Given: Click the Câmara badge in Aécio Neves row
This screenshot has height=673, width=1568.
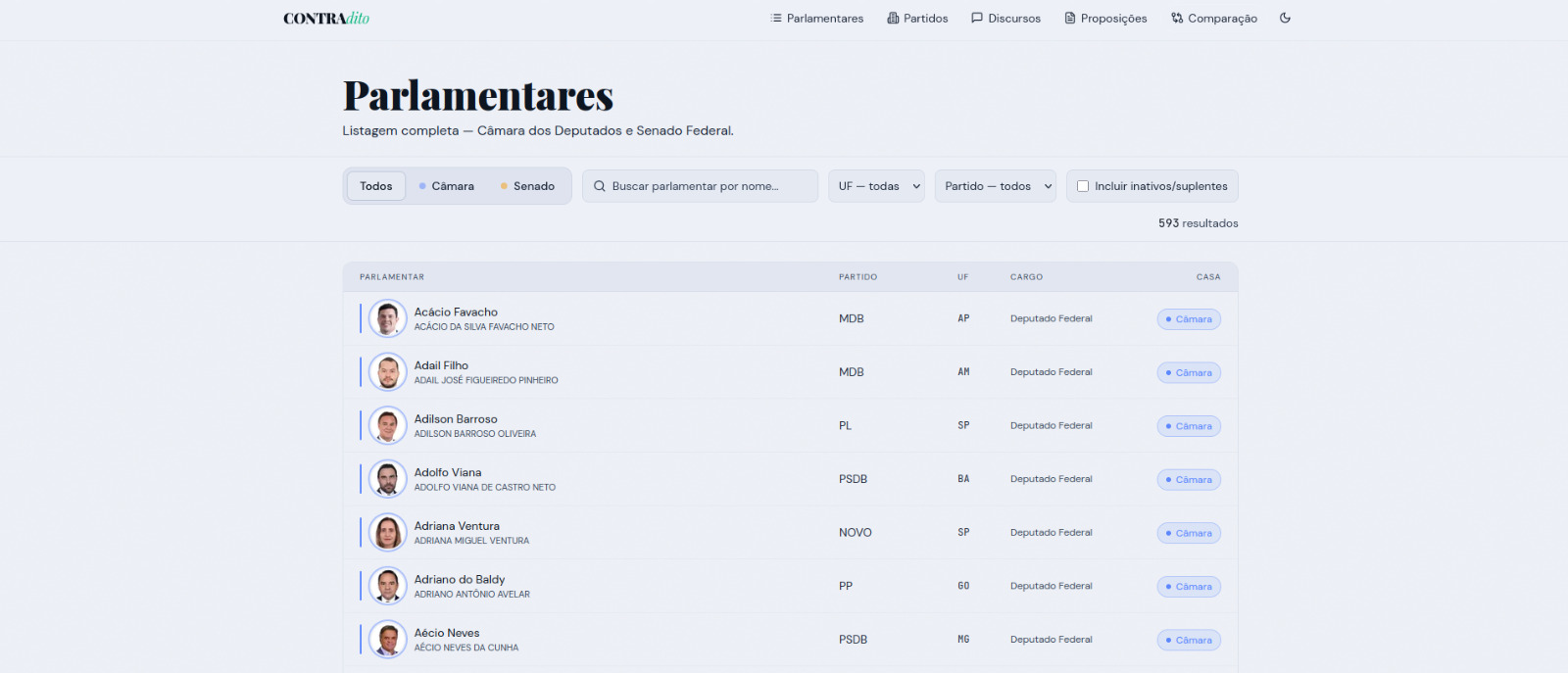Looking at the screenshot, I should [x=1189, y=640].
